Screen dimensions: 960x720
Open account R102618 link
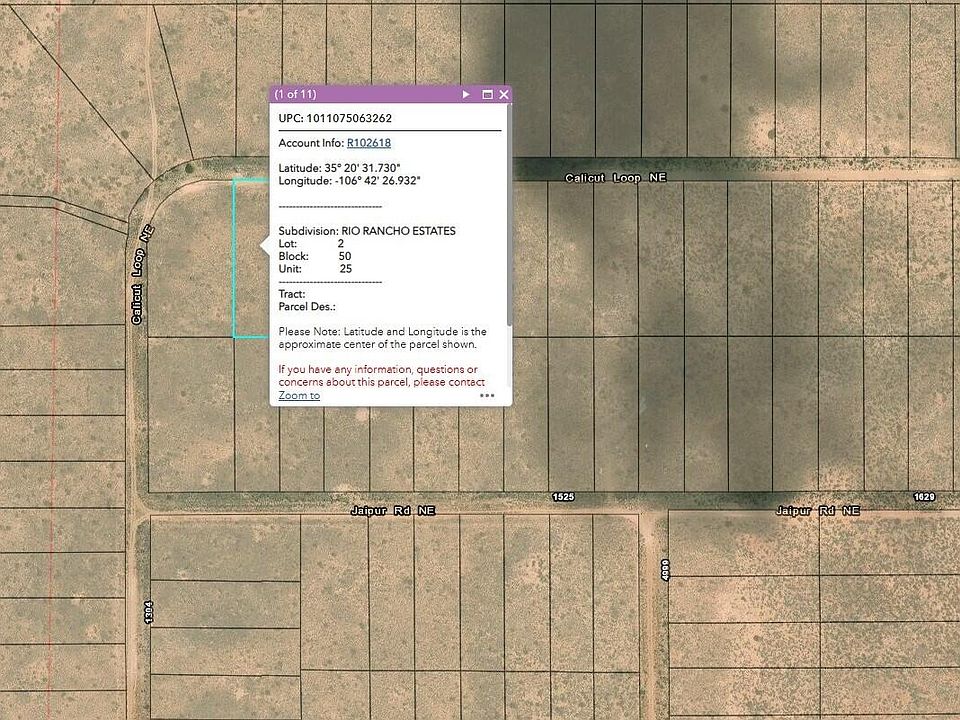coord(369,143)
